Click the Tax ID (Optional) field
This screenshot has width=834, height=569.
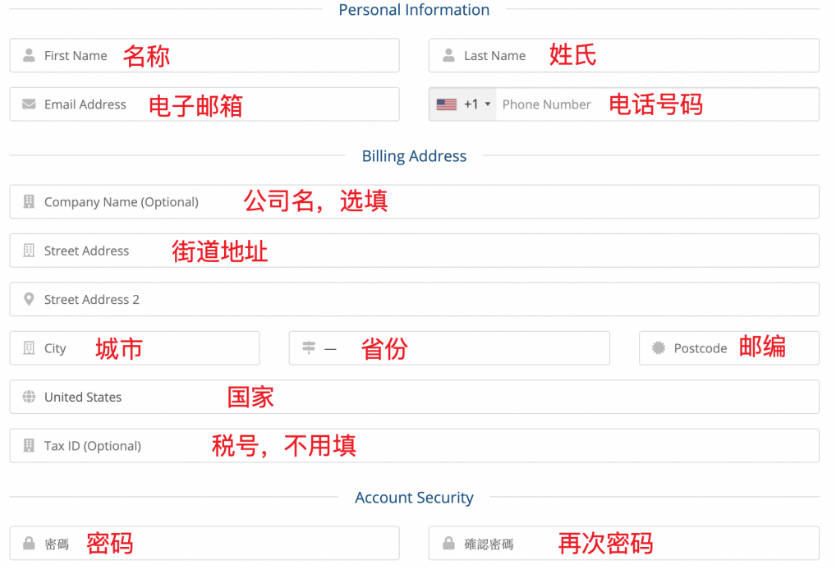[x=414, y=446]
